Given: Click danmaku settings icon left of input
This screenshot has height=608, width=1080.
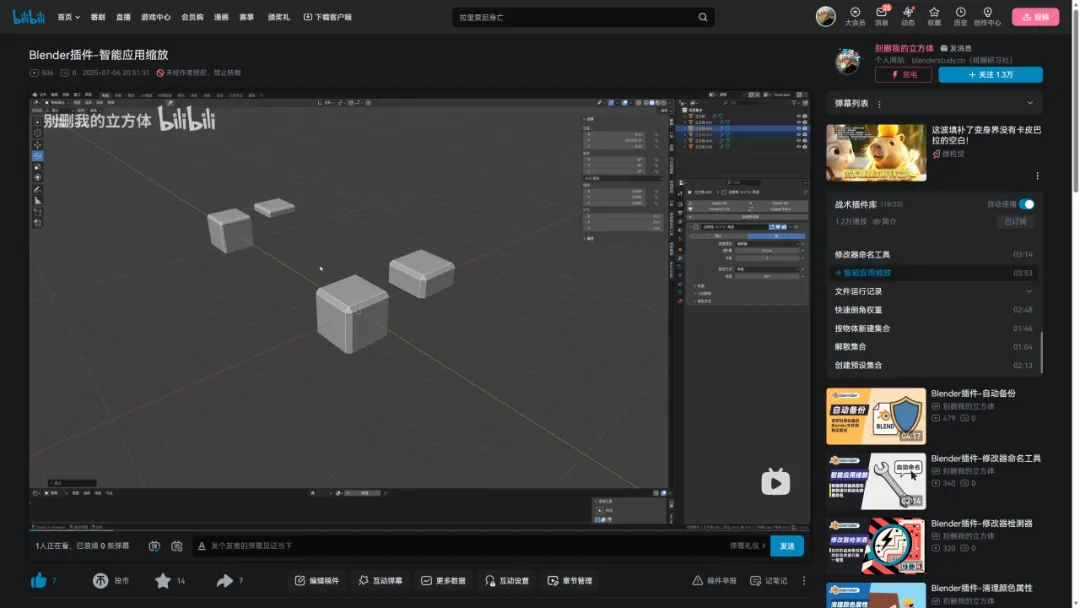Looking at the screenshot, I should click(x=177, y=545).
